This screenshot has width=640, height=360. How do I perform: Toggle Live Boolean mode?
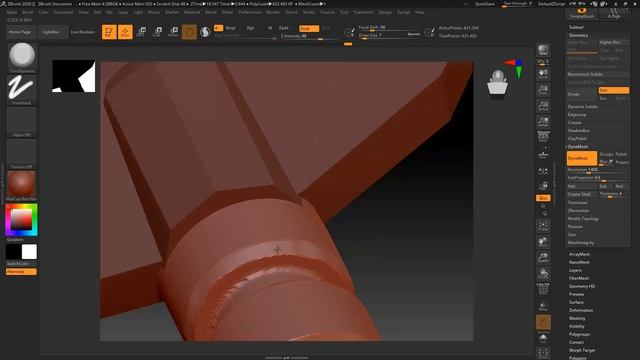click(x=83, y=32)
